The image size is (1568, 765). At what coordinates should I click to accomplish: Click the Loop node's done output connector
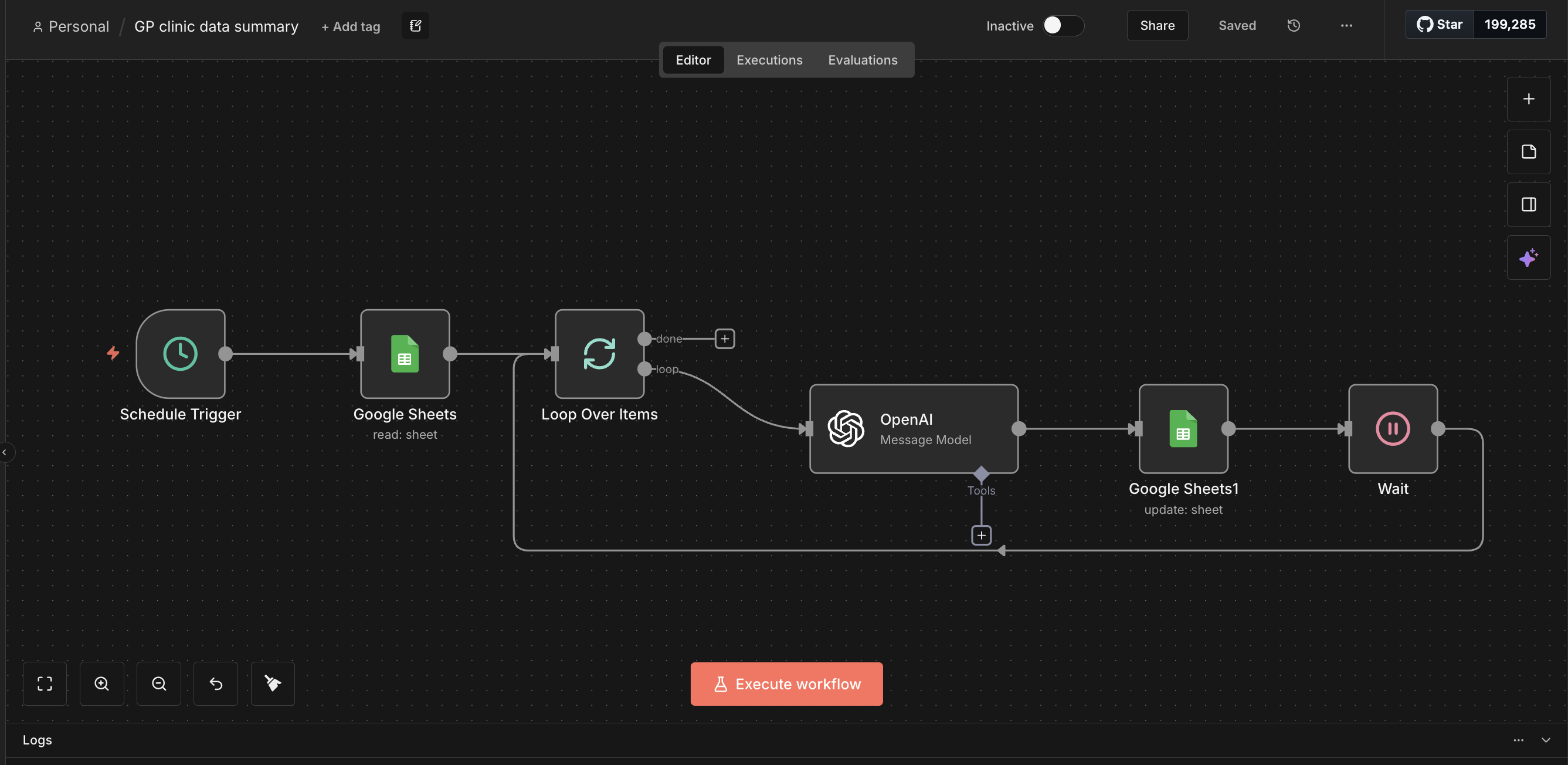(644, 339)
